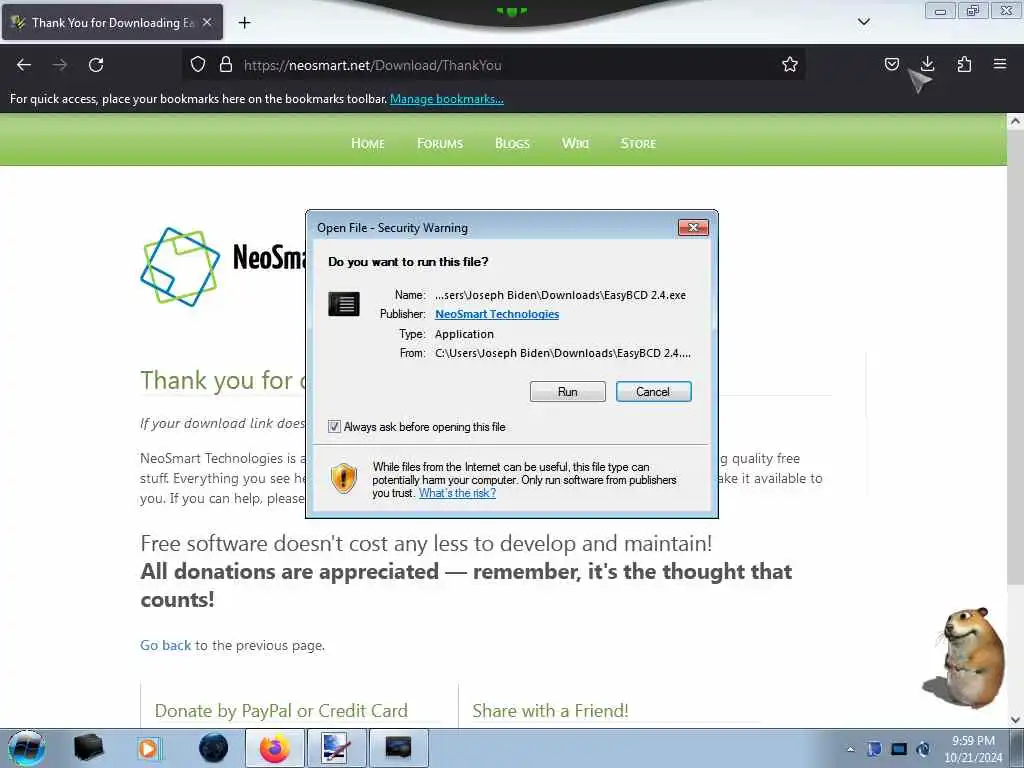Open NeoSmart Technologies publisher link
Viewport: 1024px width, 768px height.
pos(497,314)
